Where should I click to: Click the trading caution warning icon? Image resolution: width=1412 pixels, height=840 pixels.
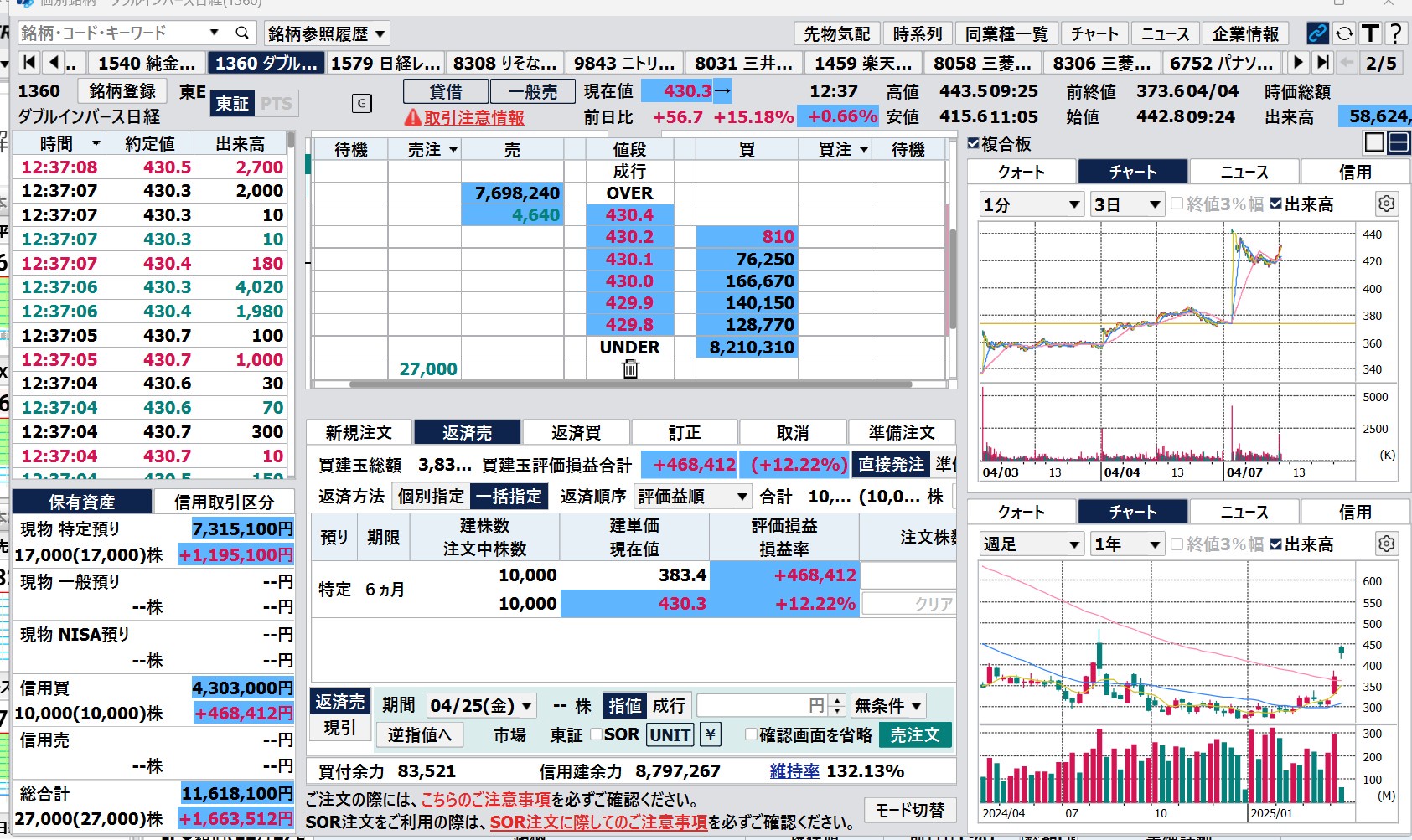[412, 118]
